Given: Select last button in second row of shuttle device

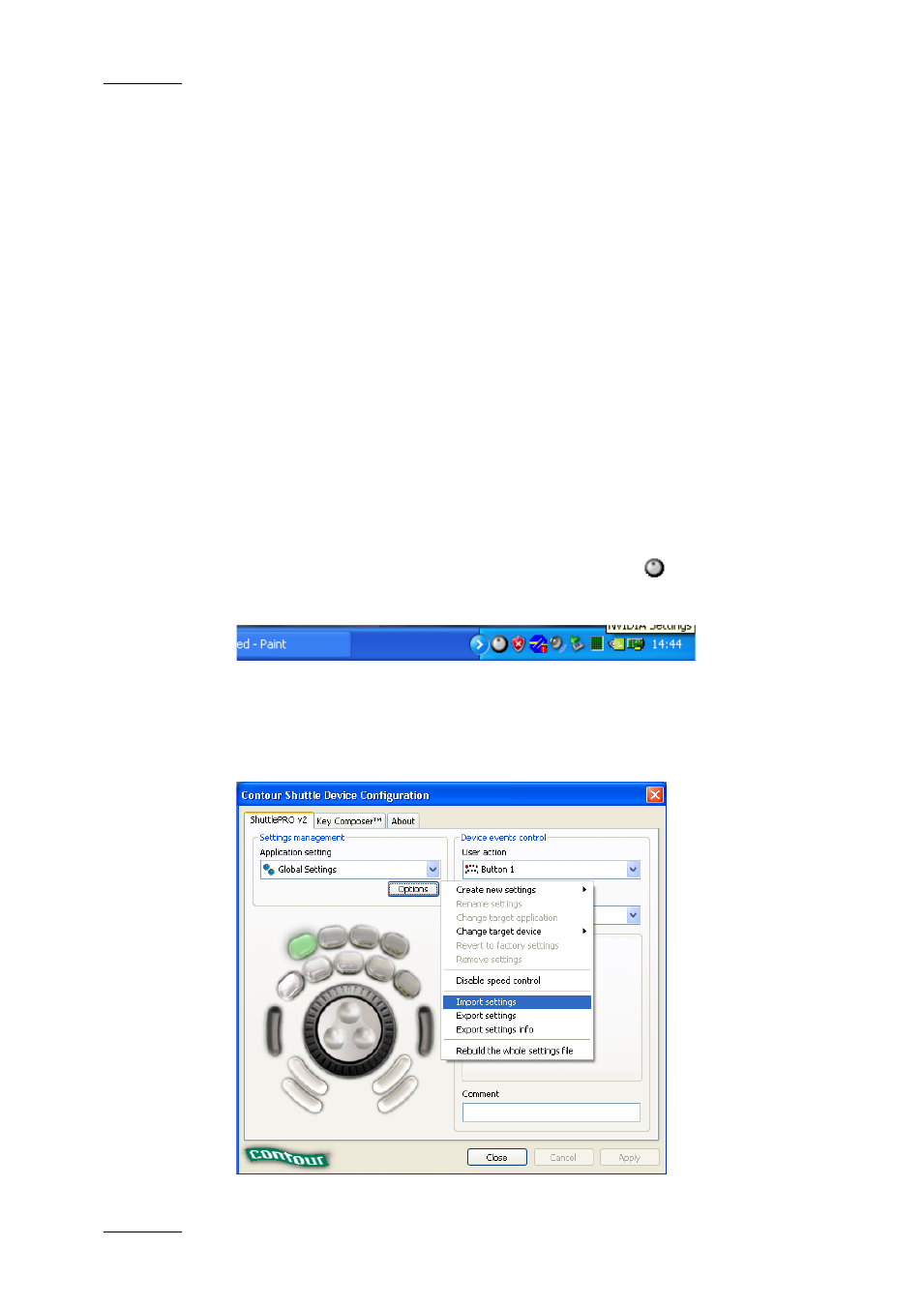Looking at the screenshot, I should [406, 984].
